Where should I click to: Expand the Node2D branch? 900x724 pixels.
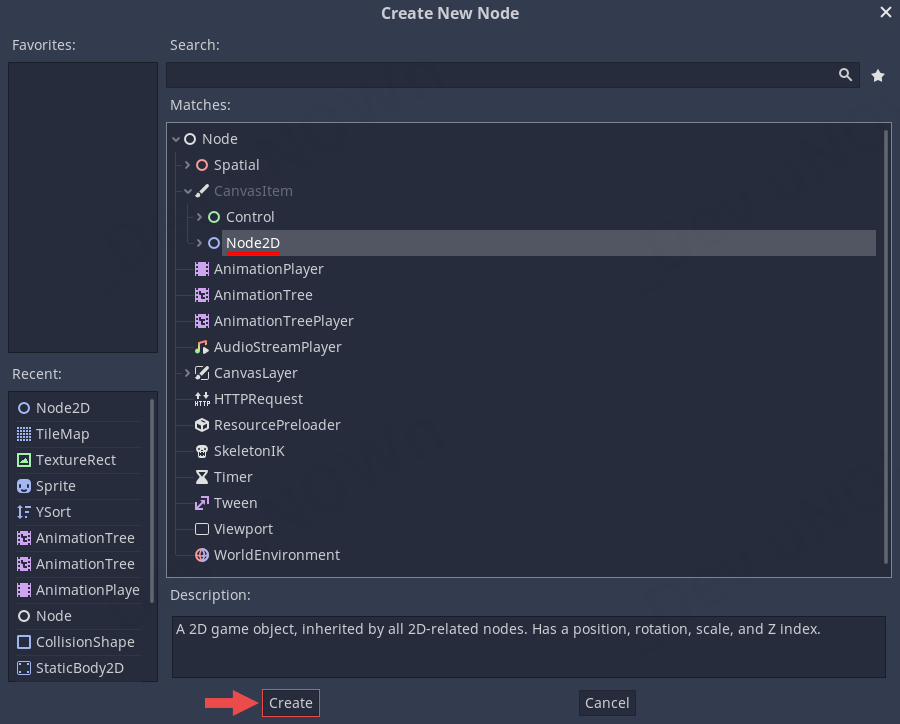click(x=199, y=243)
